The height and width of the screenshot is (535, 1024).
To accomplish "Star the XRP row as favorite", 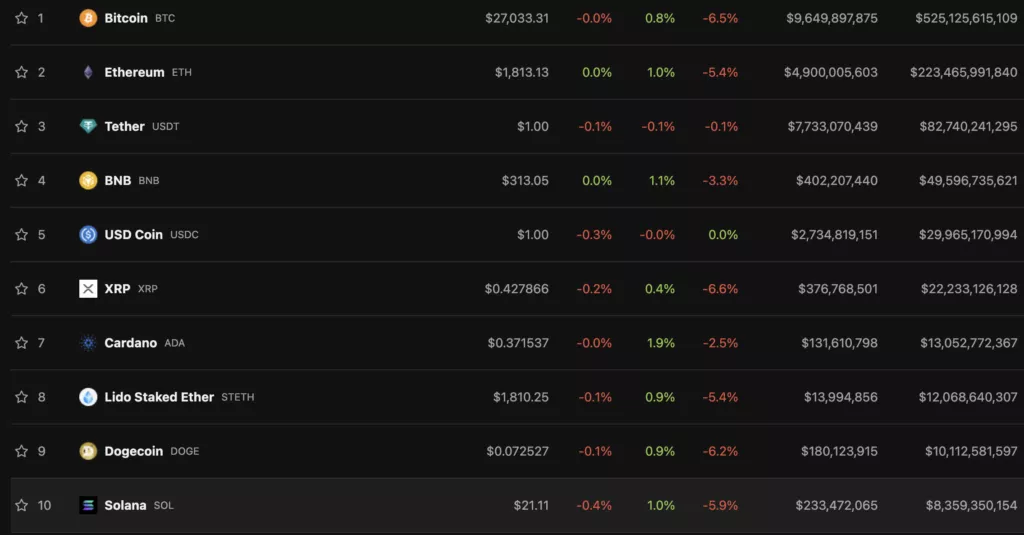I will coord(22,289).
